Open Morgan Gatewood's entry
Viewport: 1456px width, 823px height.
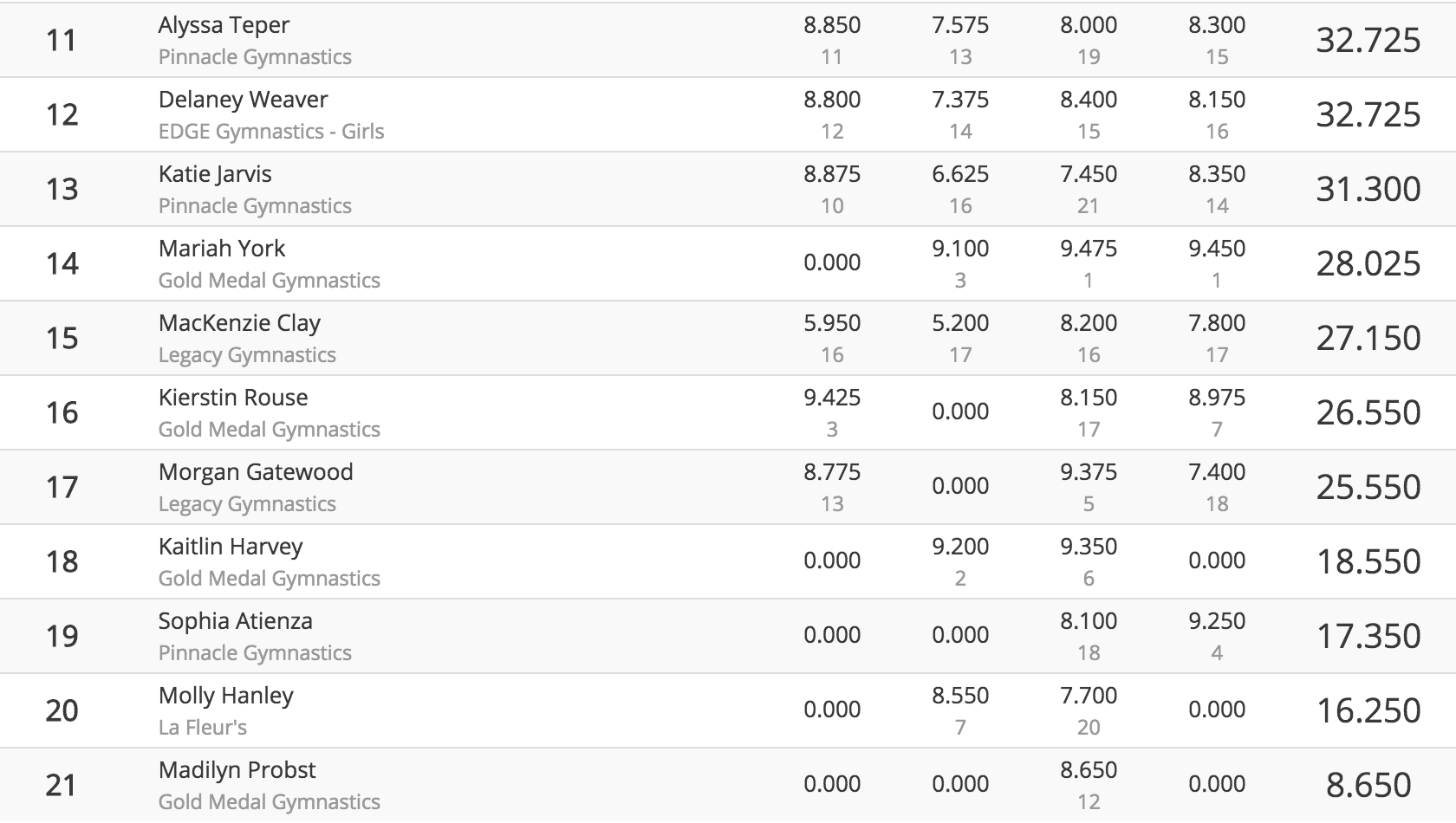[256, 472]
